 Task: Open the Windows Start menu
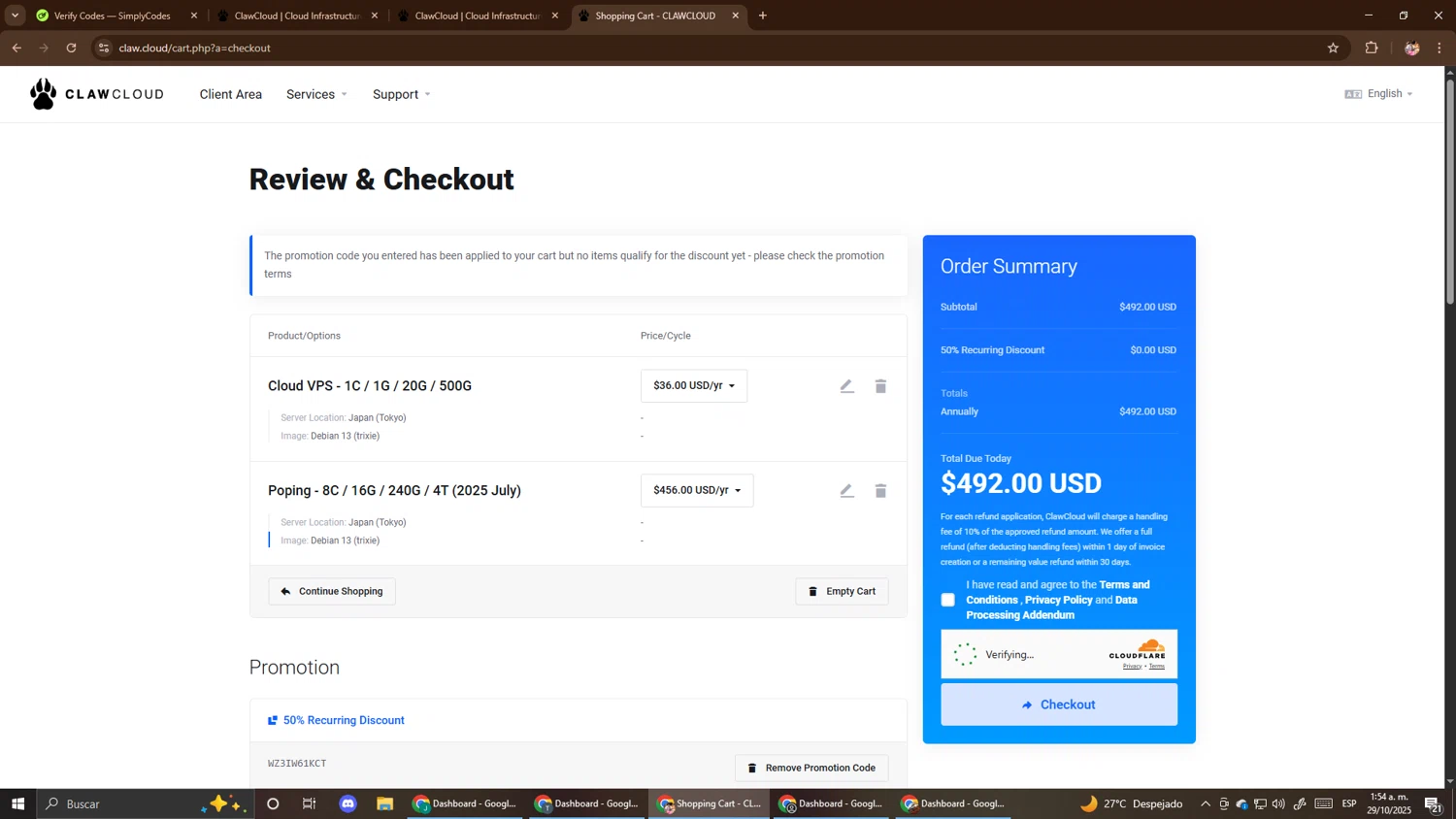[x=17, y=803]
